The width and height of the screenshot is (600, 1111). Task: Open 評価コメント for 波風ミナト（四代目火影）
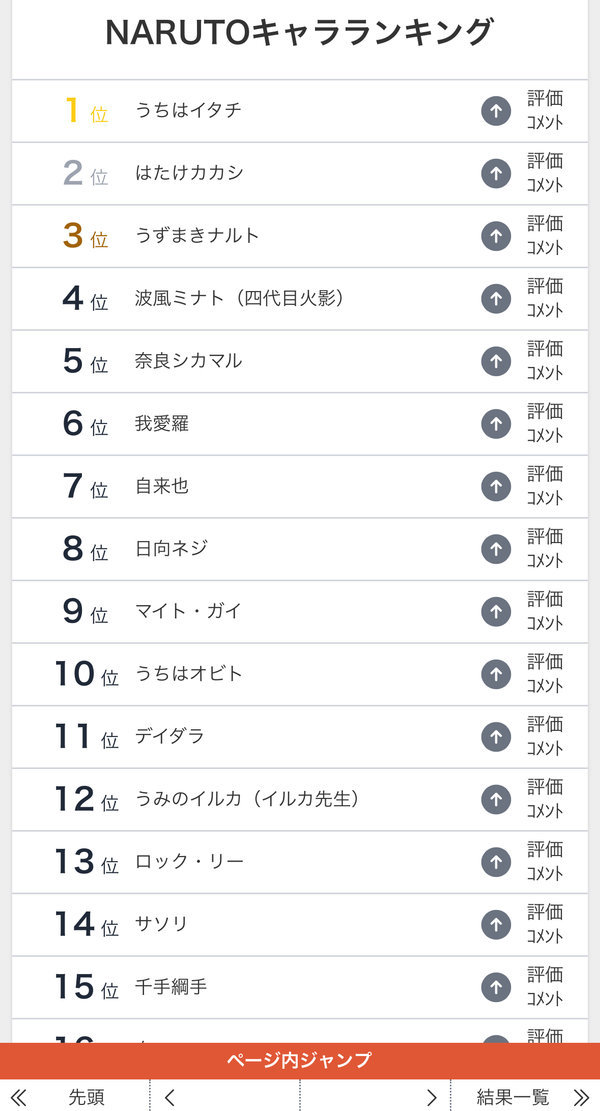[x=545, y=298]
